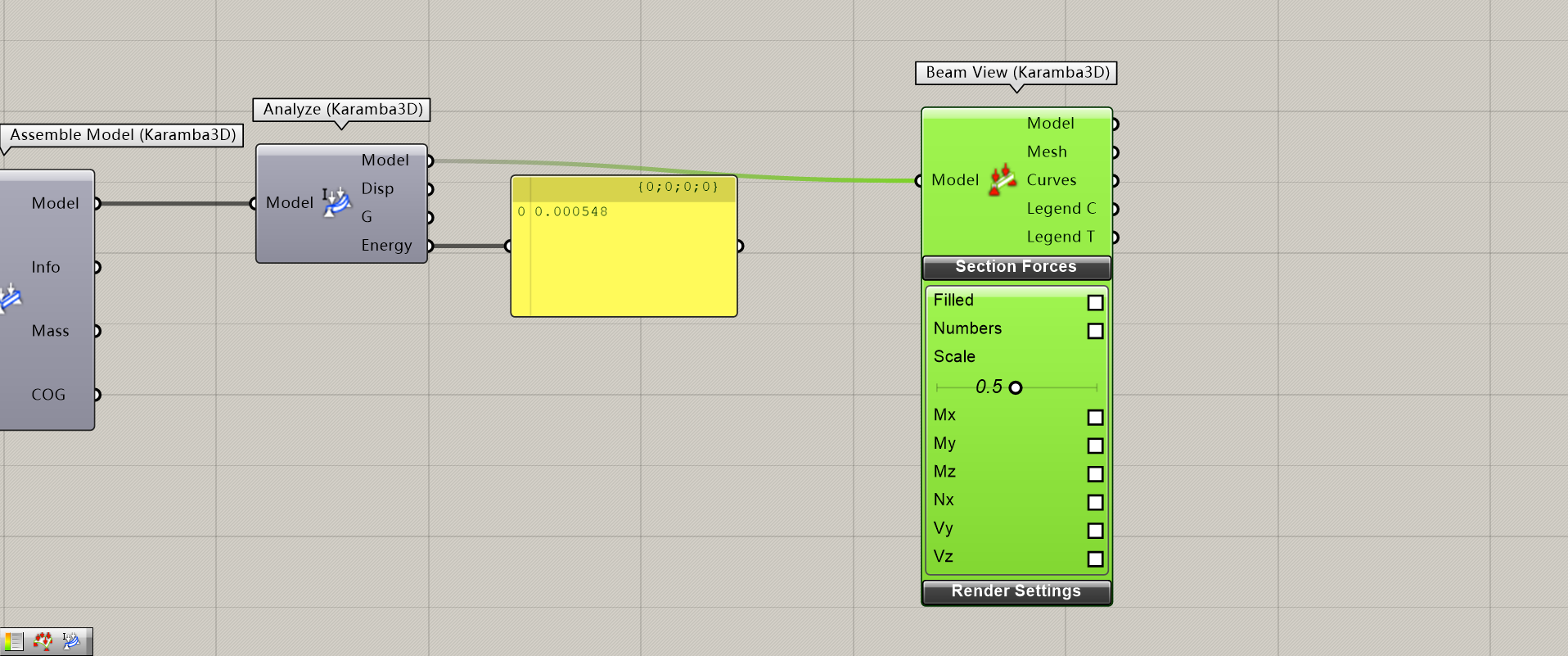Select the yellow panel showing 0.000548
The width and height of the screenshot is (1568, 656).
point(624,262)
